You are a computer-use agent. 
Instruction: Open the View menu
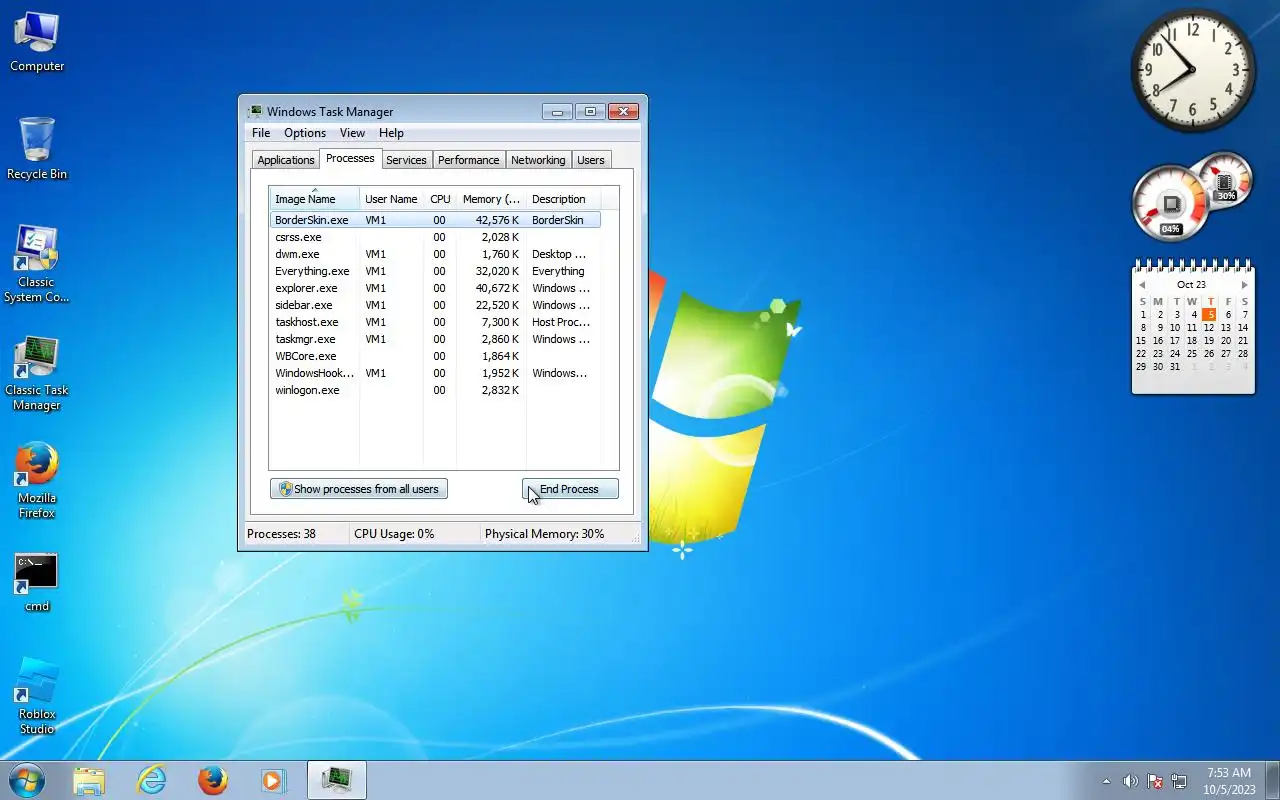352,133
